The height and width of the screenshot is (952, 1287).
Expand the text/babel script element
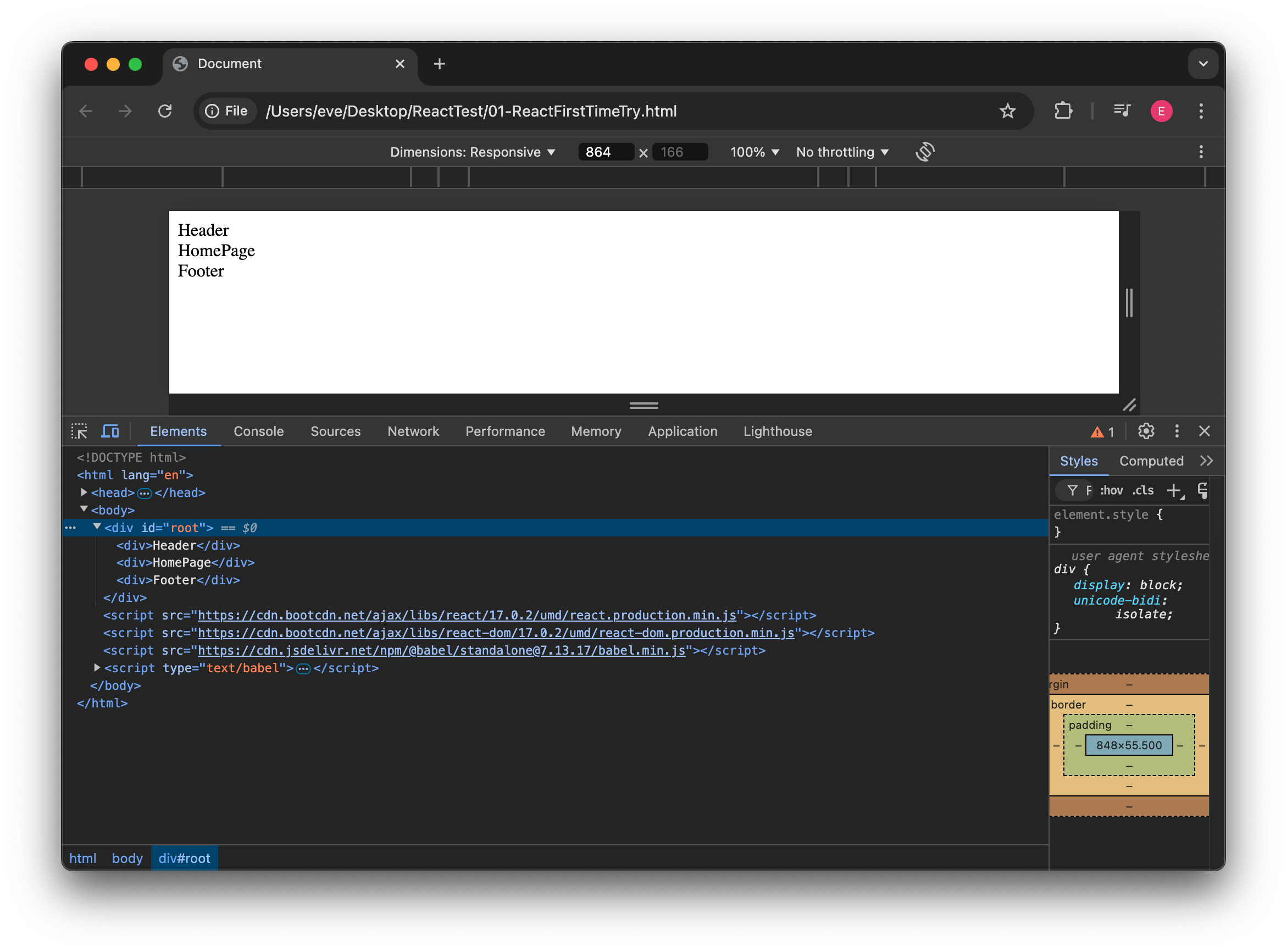[96, 668]
